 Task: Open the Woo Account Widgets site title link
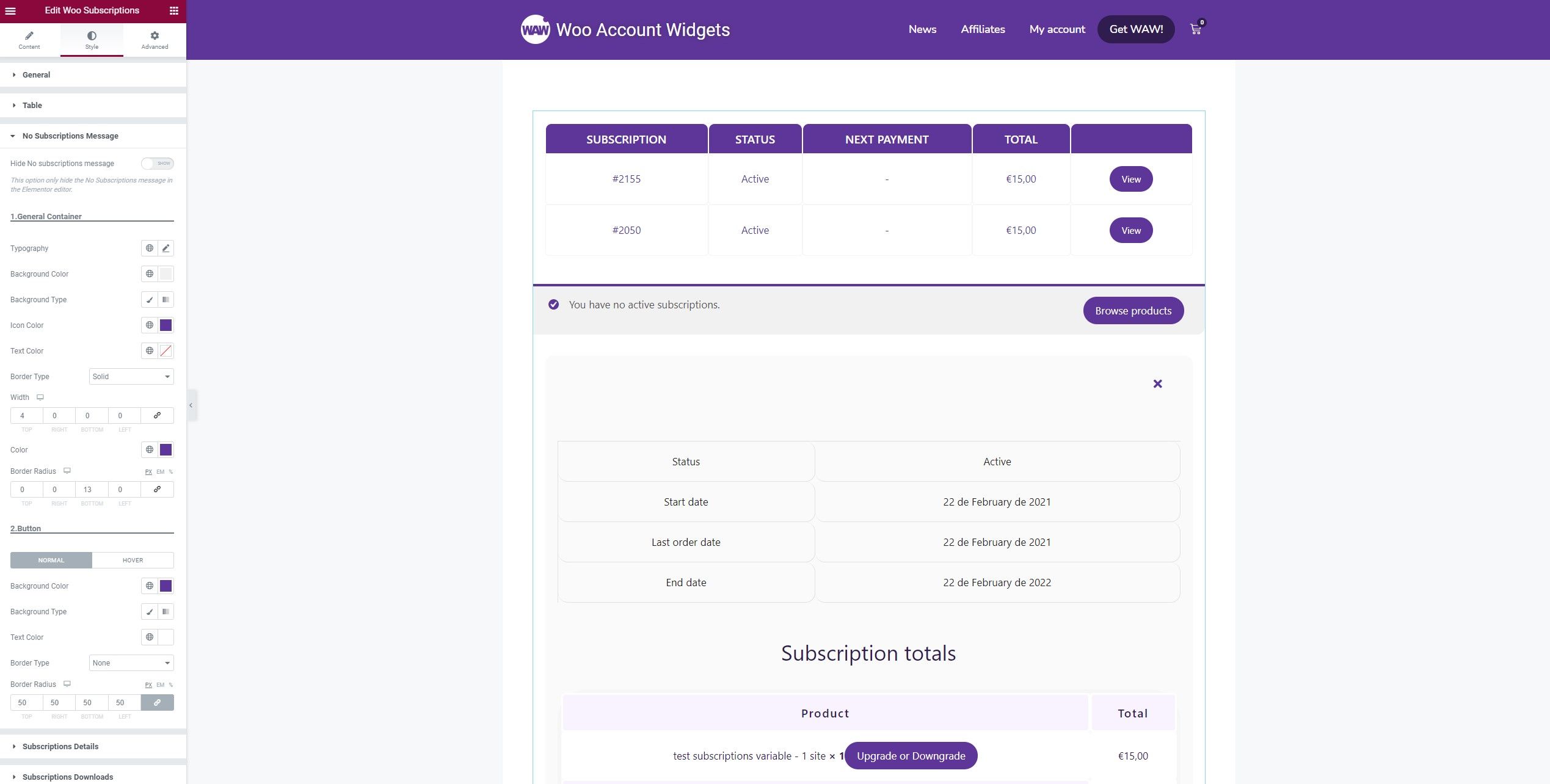tap(643, 29)
